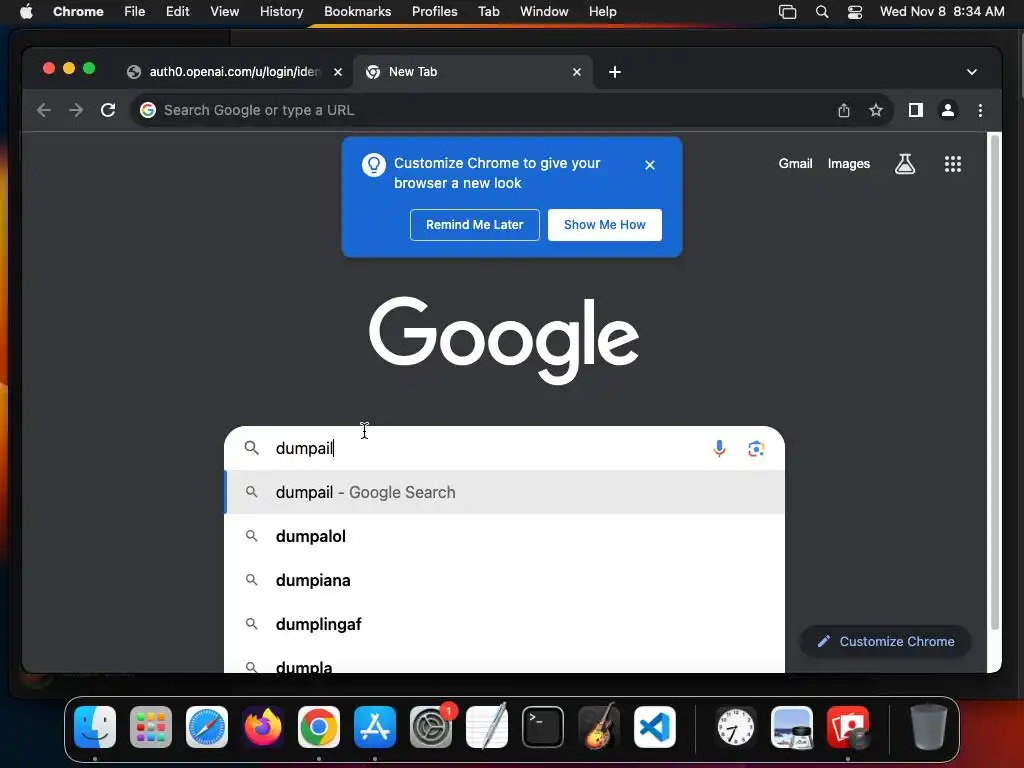Open System Settings from the Dock
Viewport: 1024px width, 768px height.
pyautogui.click(x=431, y=727)
